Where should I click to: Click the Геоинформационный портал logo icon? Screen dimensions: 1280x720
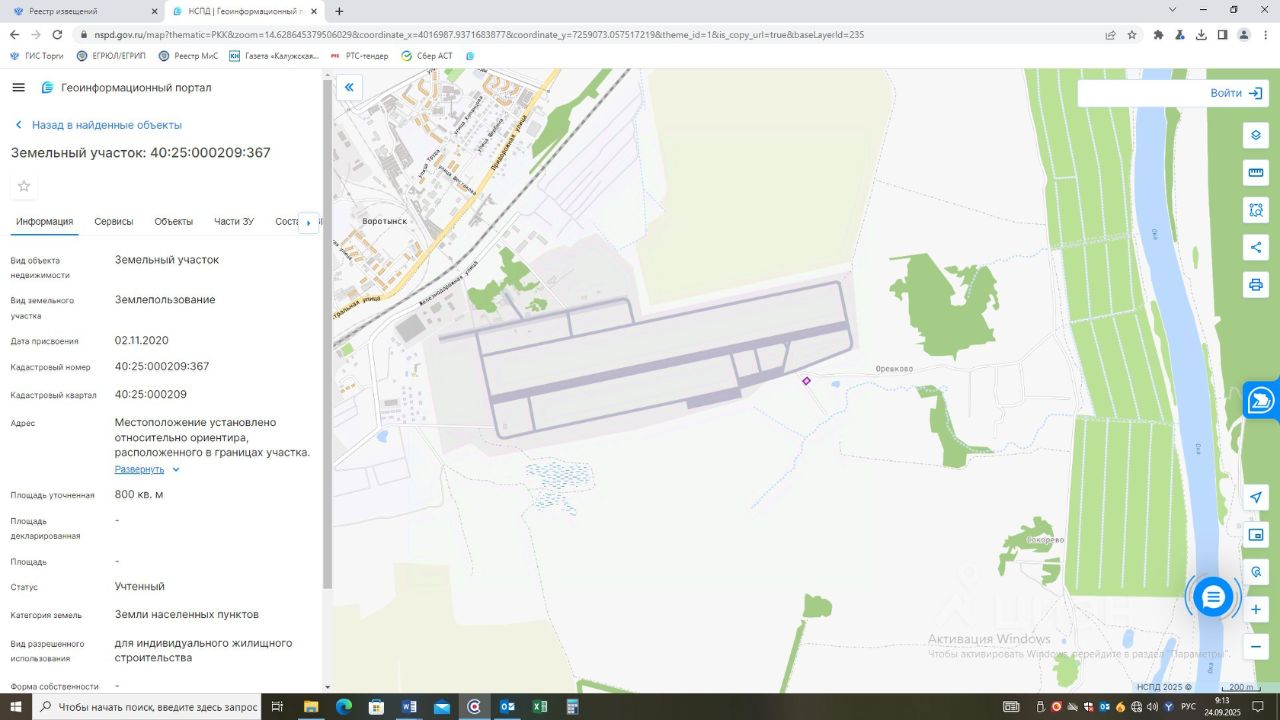click(47, 87)
